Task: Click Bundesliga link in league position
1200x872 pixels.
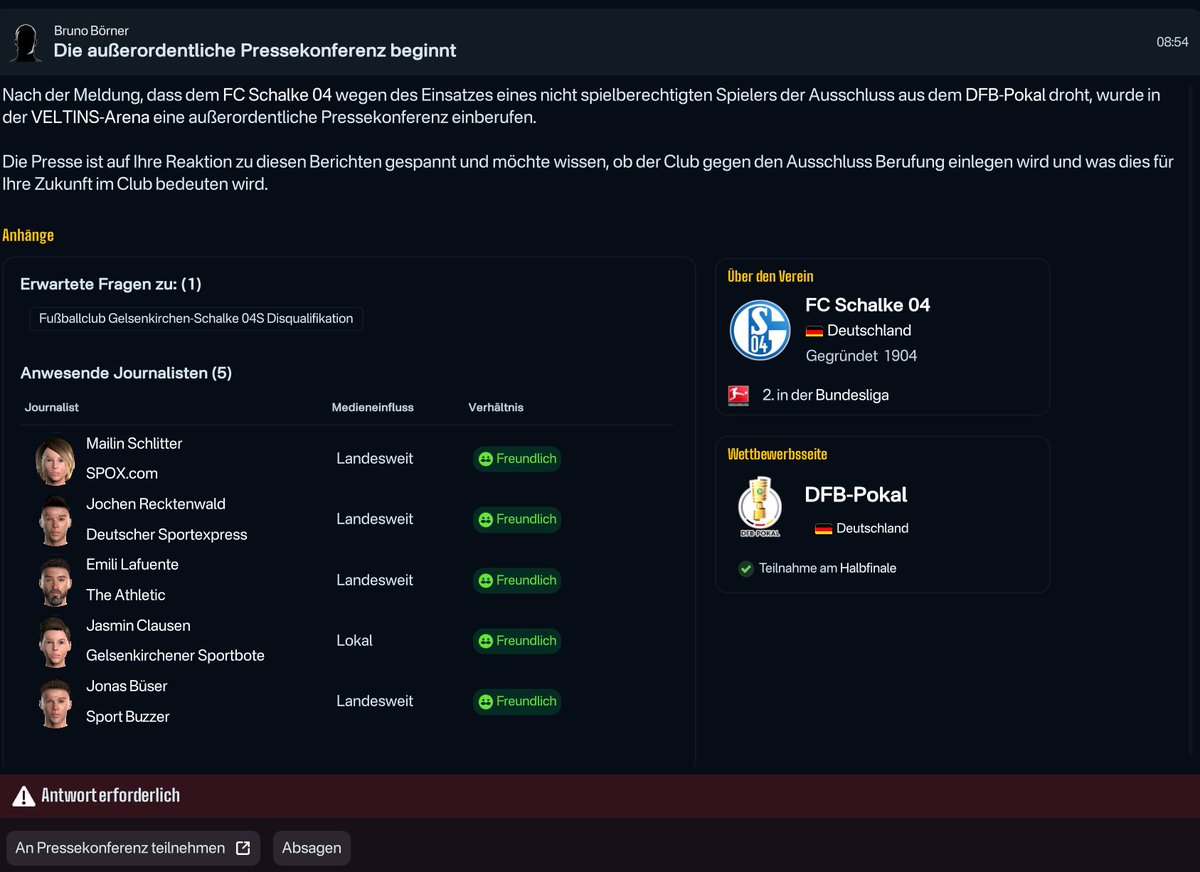Action: 852,395
